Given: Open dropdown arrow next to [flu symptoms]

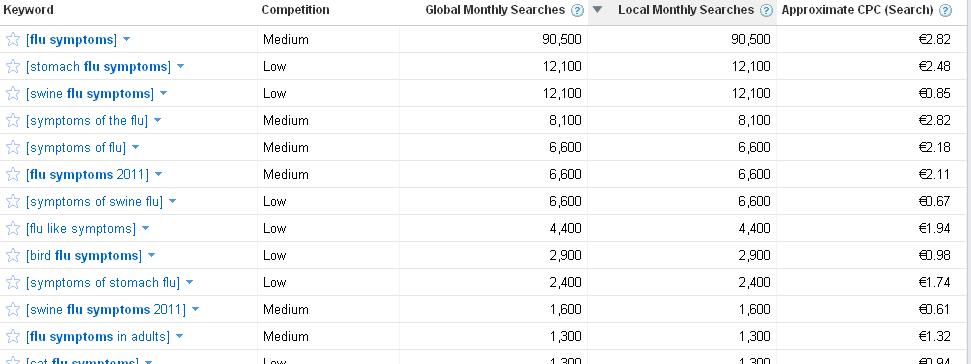Looking at the screenshot, I should pyautogui.click(x=126, y=40).
